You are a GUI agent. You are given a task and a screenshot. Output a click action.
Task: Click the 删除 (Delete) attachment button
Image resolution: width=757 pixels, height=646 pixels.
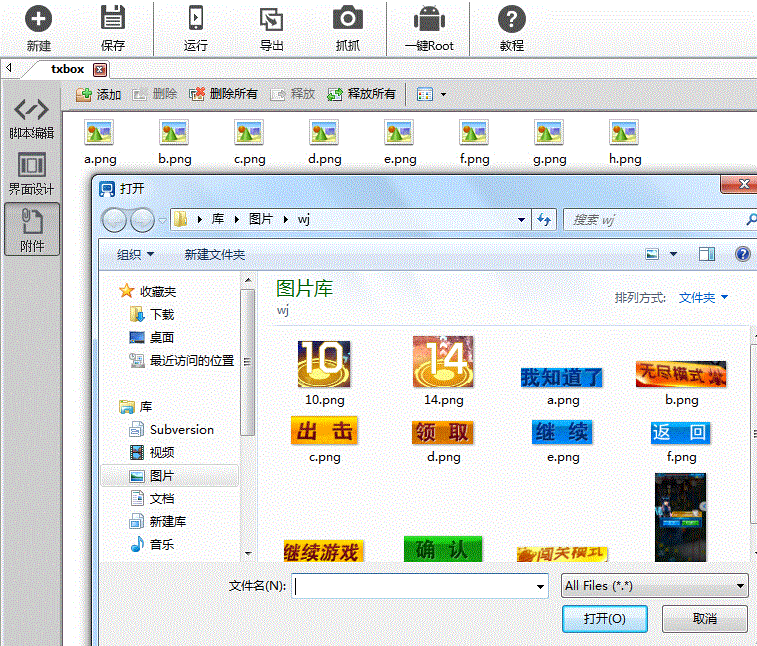(x=155, y=94)
